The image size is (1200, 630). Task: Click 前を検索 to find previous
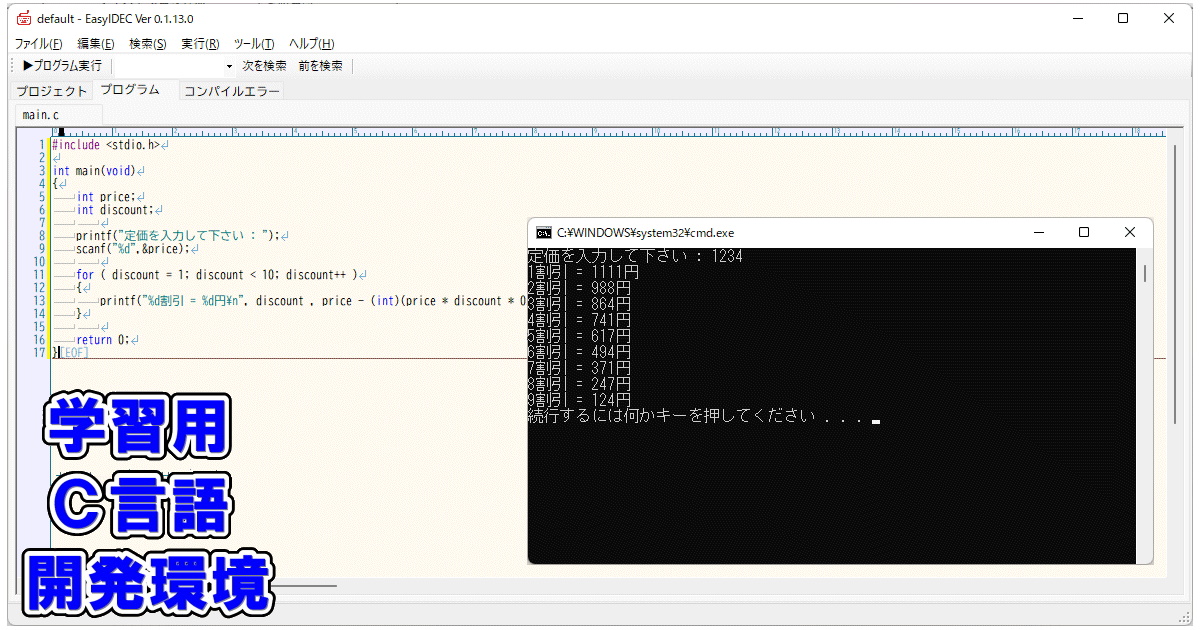(x=320, y=66)
